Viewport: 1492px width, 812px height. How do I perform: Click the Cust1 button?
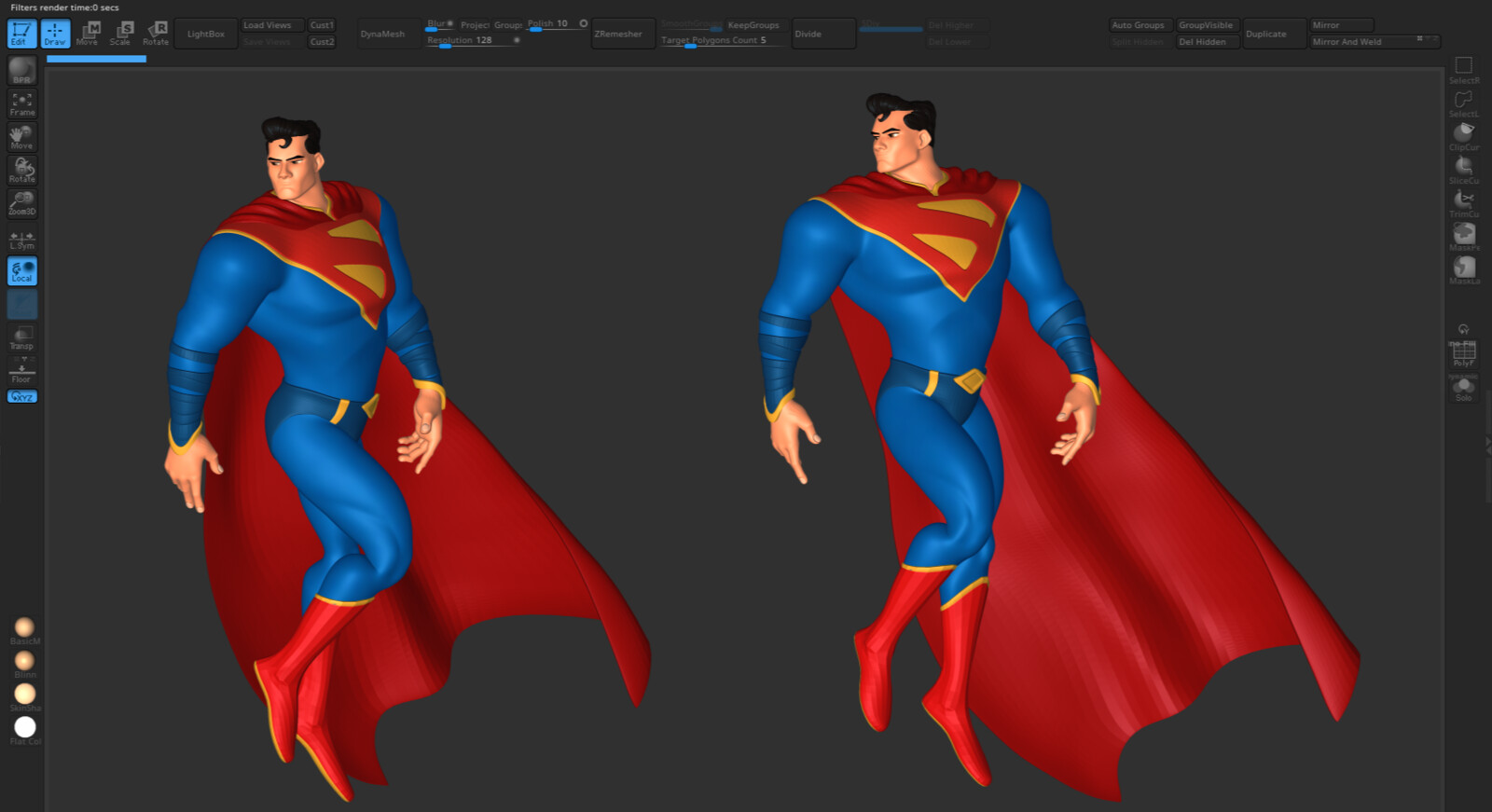click(322, 25)
